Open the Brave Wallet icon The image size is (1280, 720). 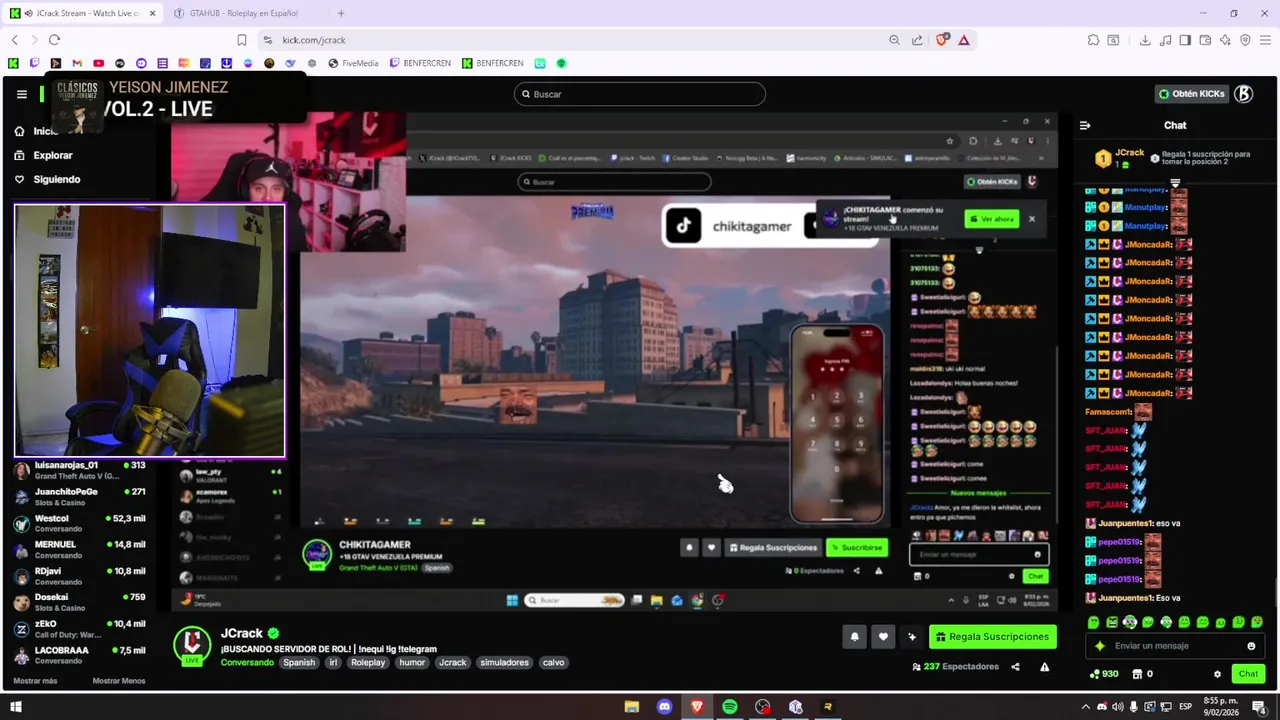1205,40
